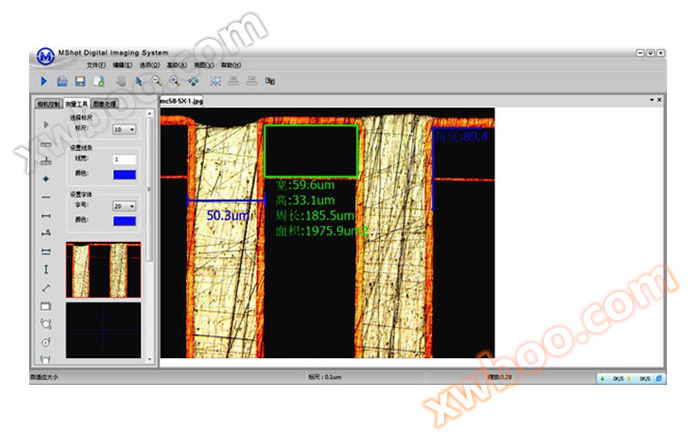Viewport: 690px width, 440px height.
Task: Select the hand pan tool
Action: [121, 81]
